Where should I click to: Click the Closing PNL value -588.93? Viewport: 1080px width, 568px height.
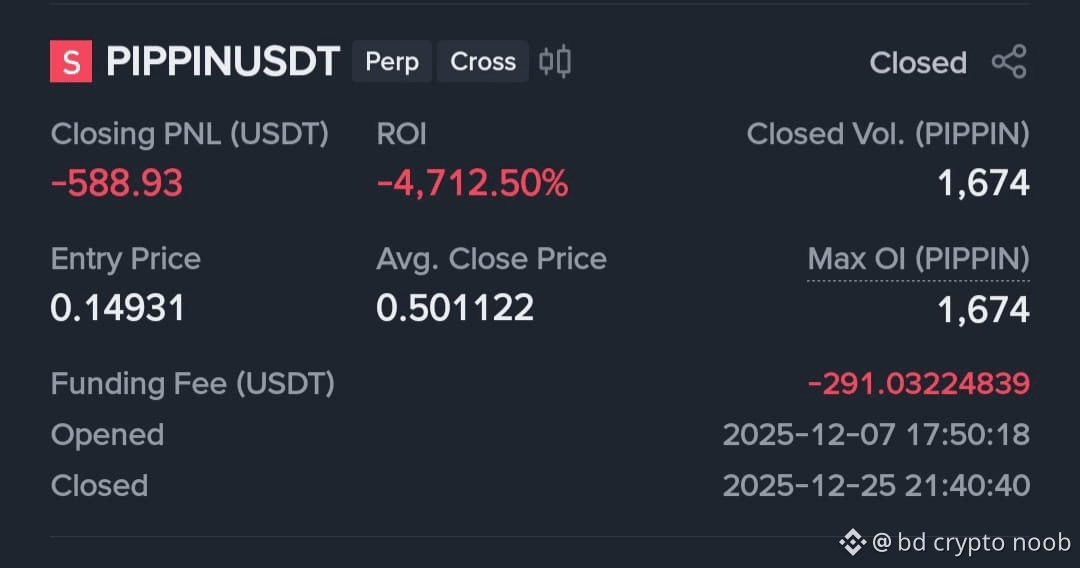click(117, 183)
